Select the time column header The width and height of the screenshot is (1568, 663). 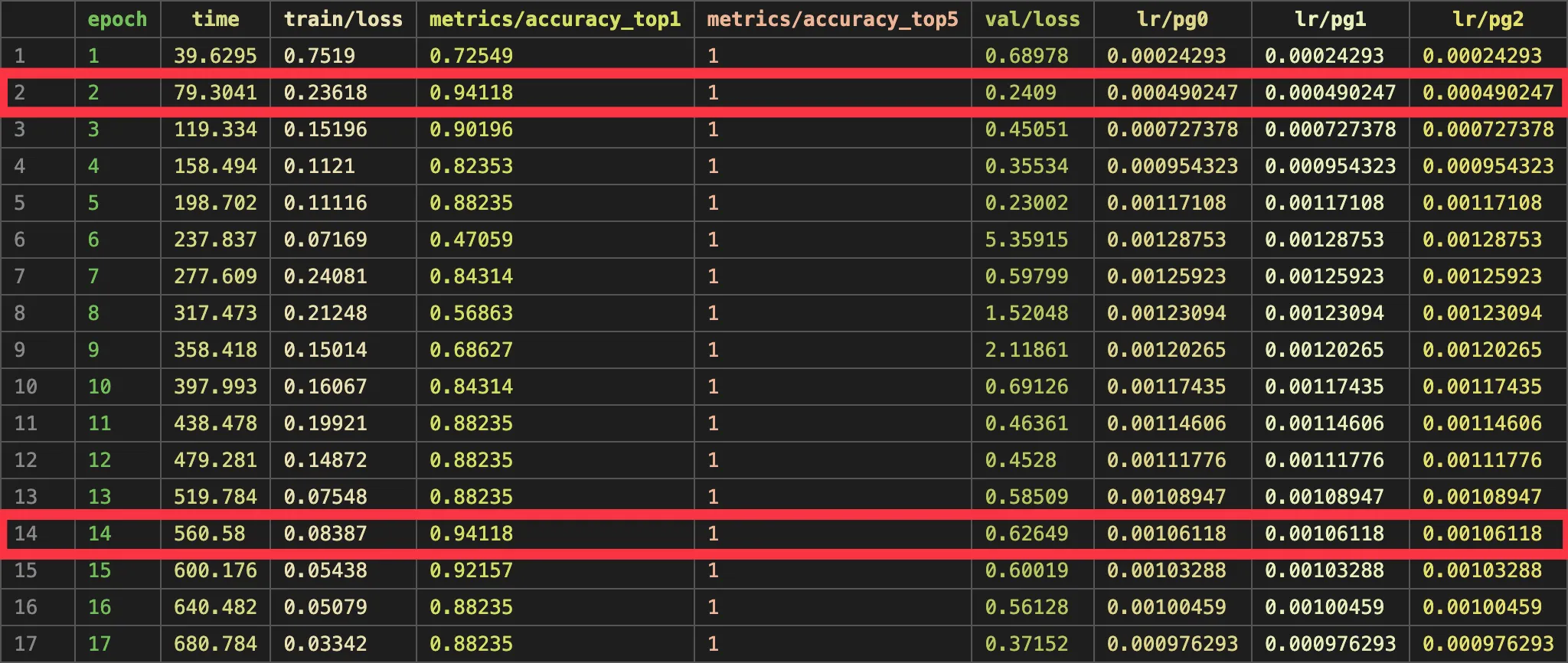pos(215,19)
